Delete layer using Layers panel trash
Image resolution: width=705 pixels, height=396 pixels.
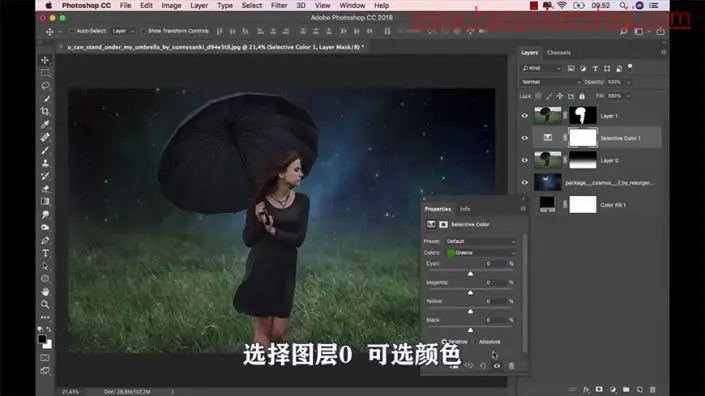click(652, 389)
